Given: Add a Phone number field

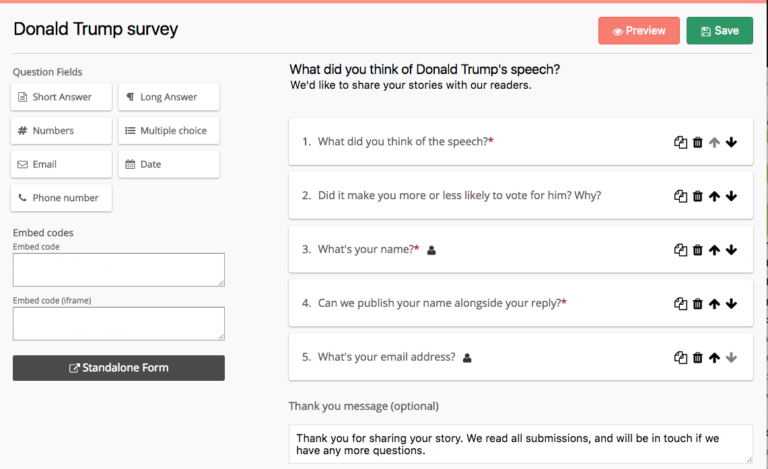Looking at the screenshot, I should point(61,198).
